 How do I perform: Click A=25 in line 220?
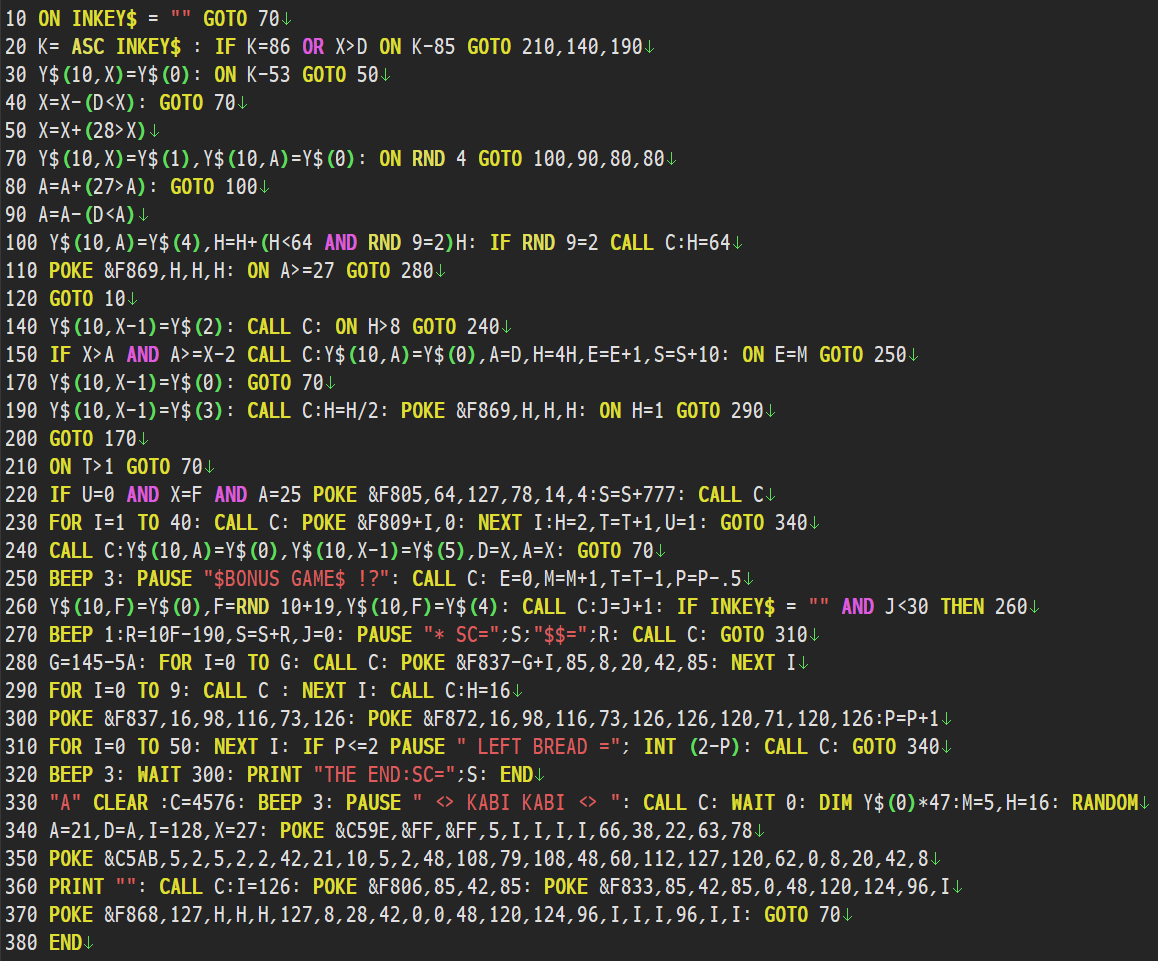(280, 494)
